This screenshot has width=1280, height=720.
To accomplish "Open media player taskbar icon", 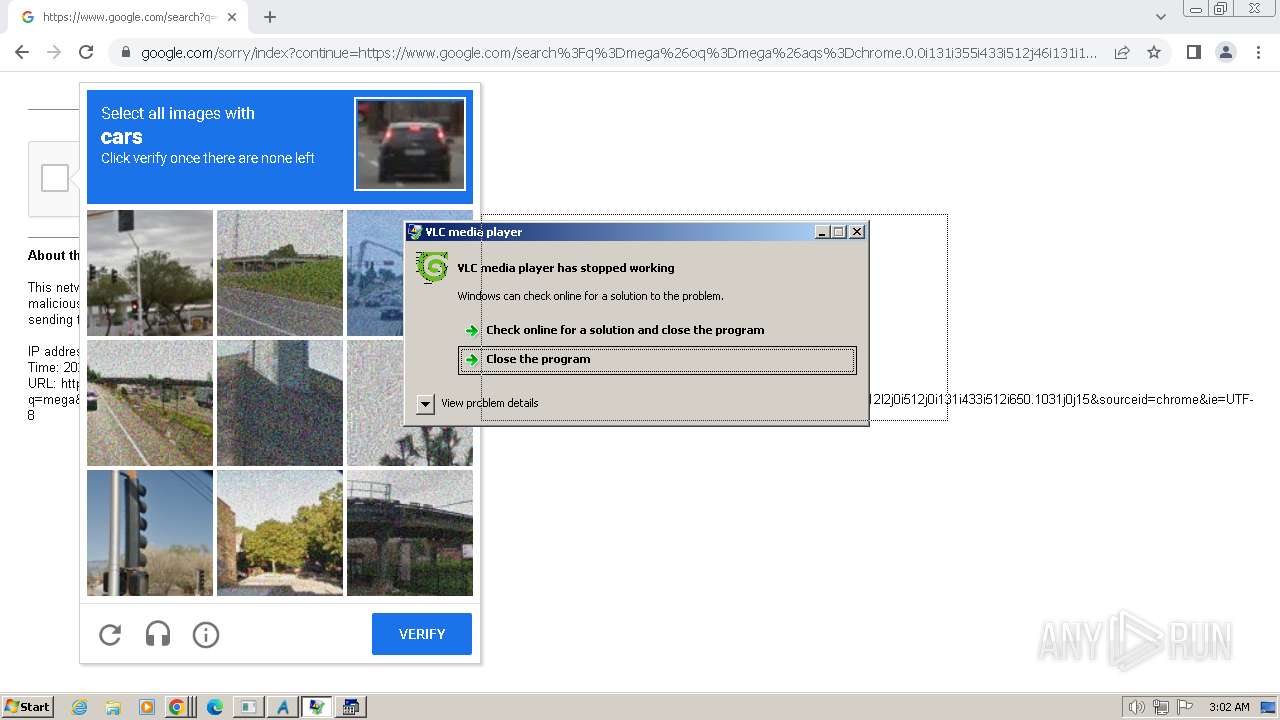I will [x=146, y=707].
